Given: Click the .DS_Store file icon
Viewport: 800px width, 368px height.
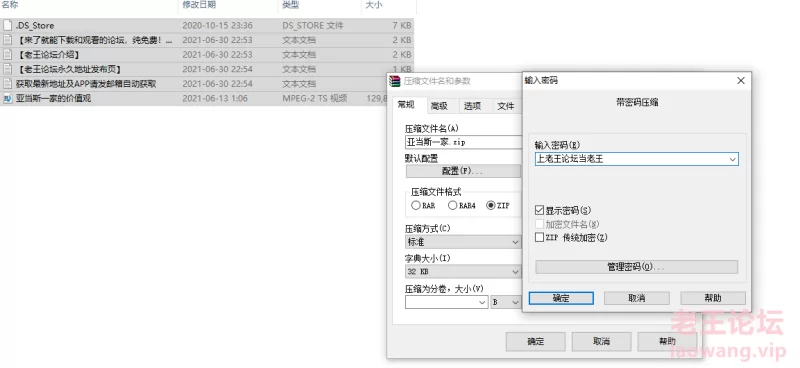Looking at the screenshot, I should coord(7,25).
